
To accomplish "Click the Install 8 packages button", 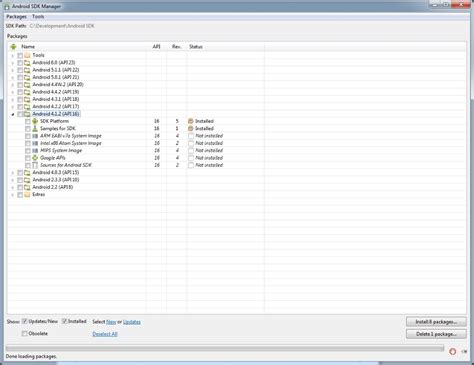I will pos(436,322).
